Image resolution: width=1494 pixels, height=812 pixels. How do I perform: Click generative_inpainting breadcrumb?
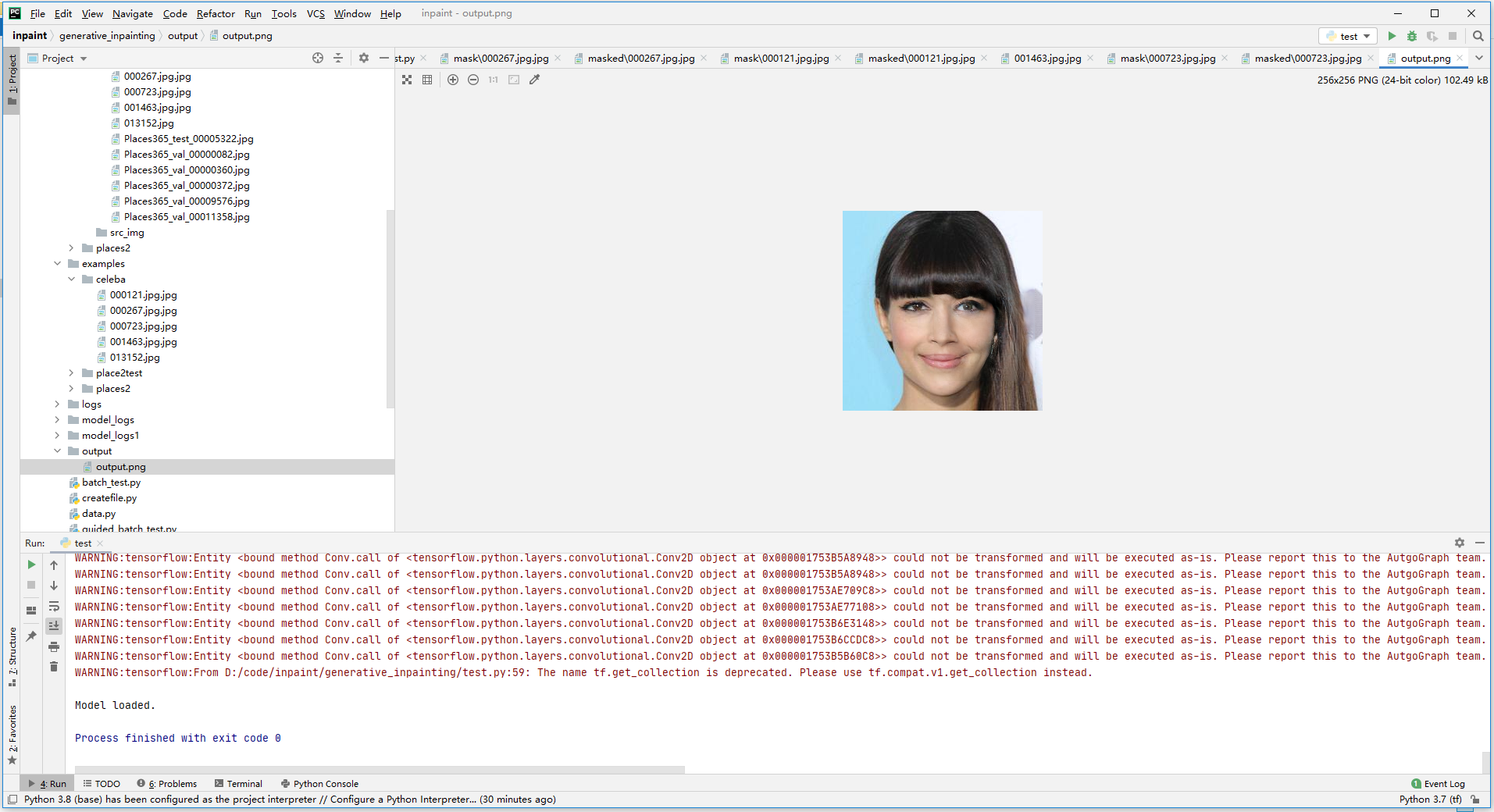[x=107, y=36]
